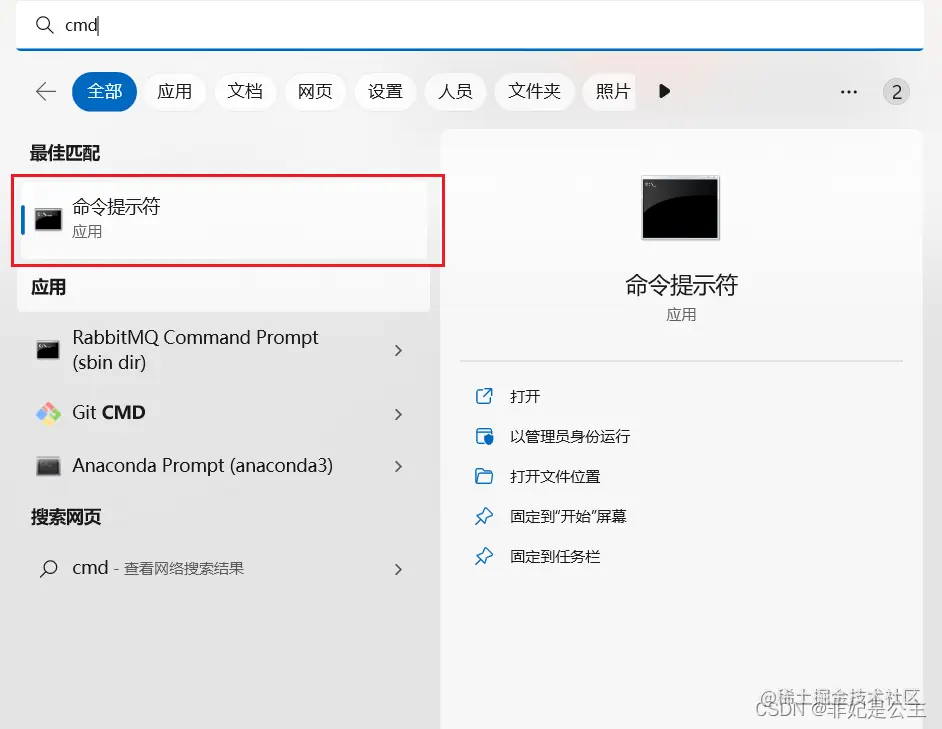Switch to the 人员 filter tab
This screenshot has width=942, height=729.
coord(455,91)
